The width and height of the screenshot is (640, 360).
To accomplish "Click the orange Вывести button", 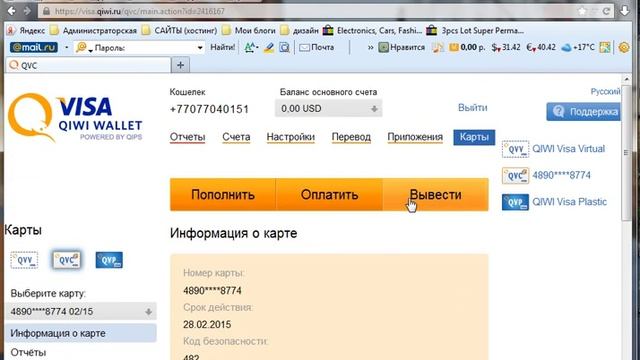I will (436, 195).
